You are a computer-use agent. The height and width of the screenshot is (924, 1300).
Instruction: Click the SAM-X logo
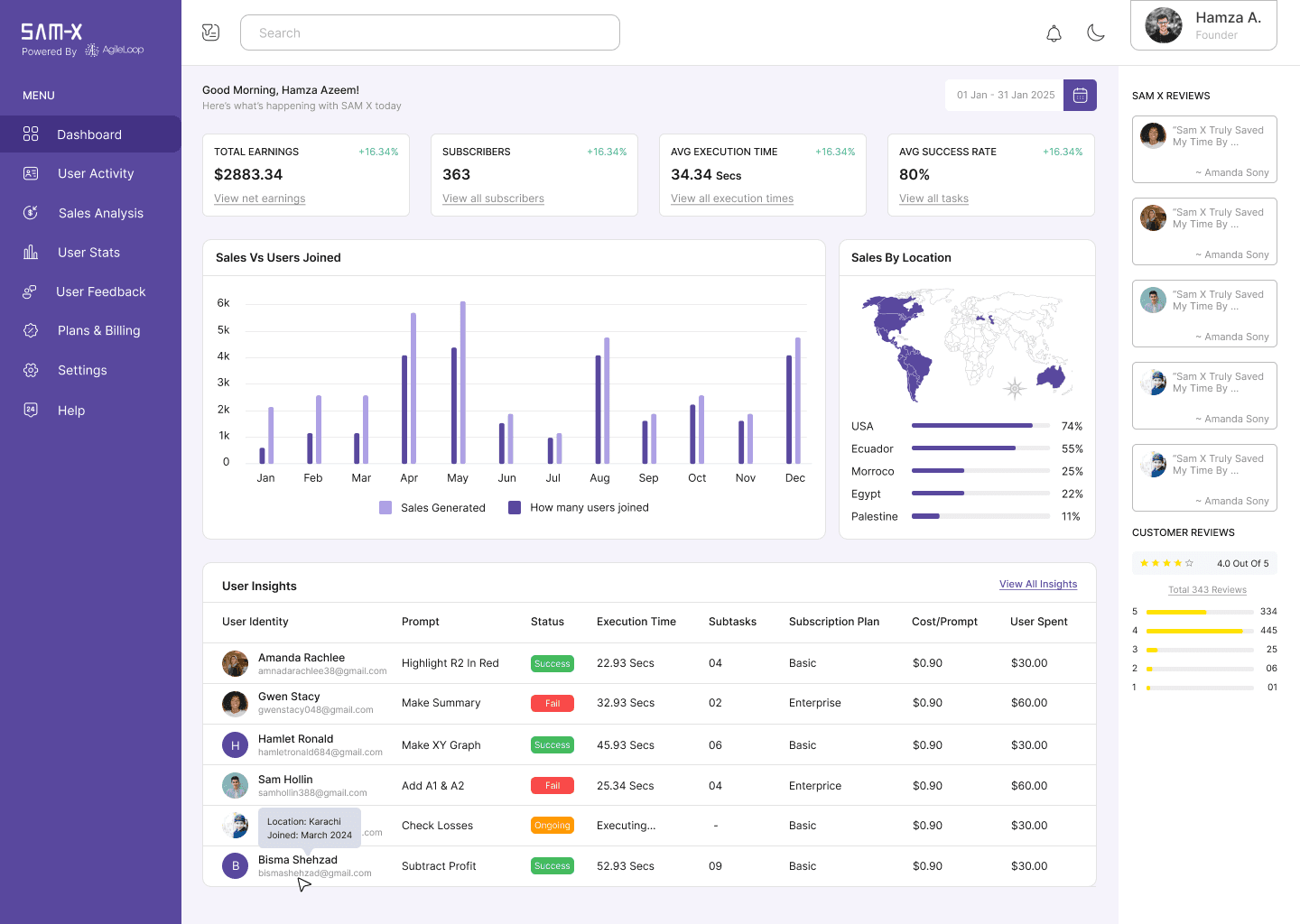(51, 32)
